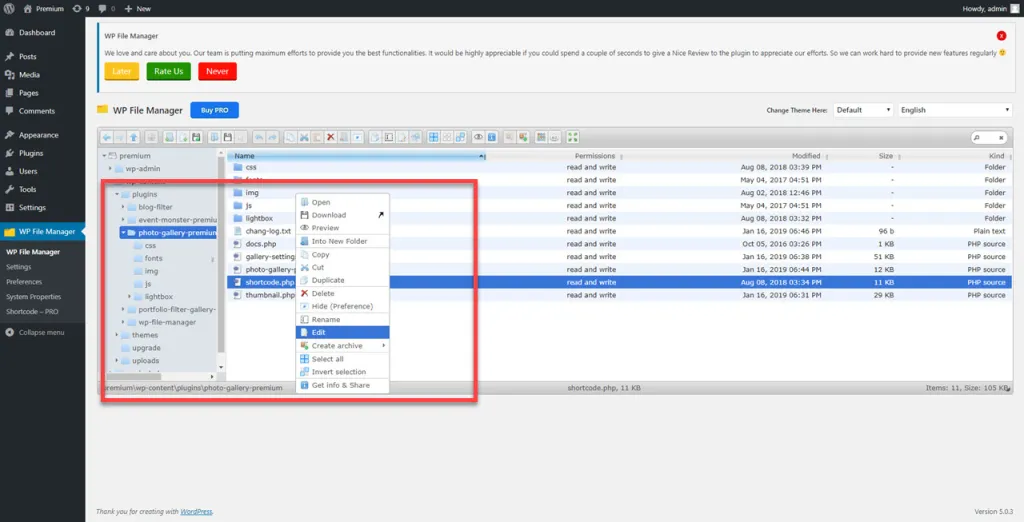Collapse the plugins tree folder arrow
Viewport: 1024px width, 522px height.
click(x=117, y=195)
